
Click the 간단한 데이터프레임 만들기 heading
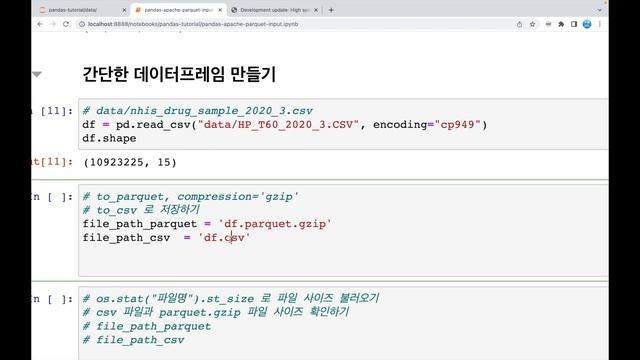pyautogui.click(x=179, y=74)
